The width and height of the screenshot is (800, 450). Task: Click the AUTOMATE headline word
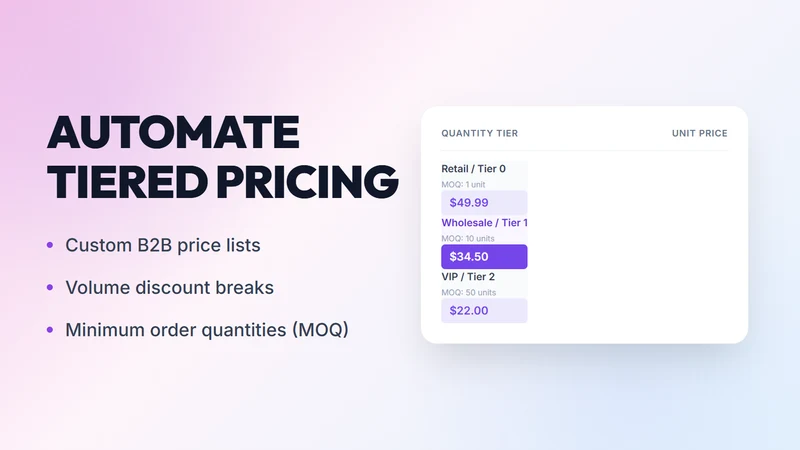pyautogui.click(x=173, y=132)
